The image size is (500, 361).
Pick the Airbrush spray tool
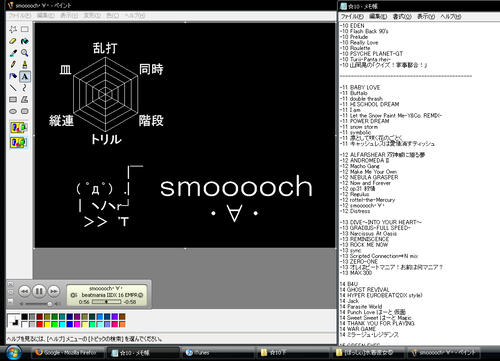pyautogui.click(x=13, y=76)
